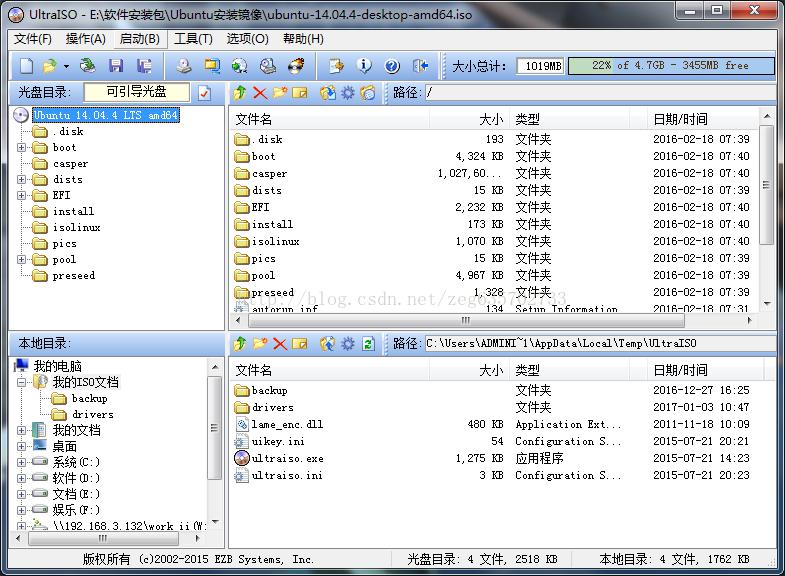Expand the 系统(C:) drive node
This screenshot has height=576, width=785.
point(21,462)
